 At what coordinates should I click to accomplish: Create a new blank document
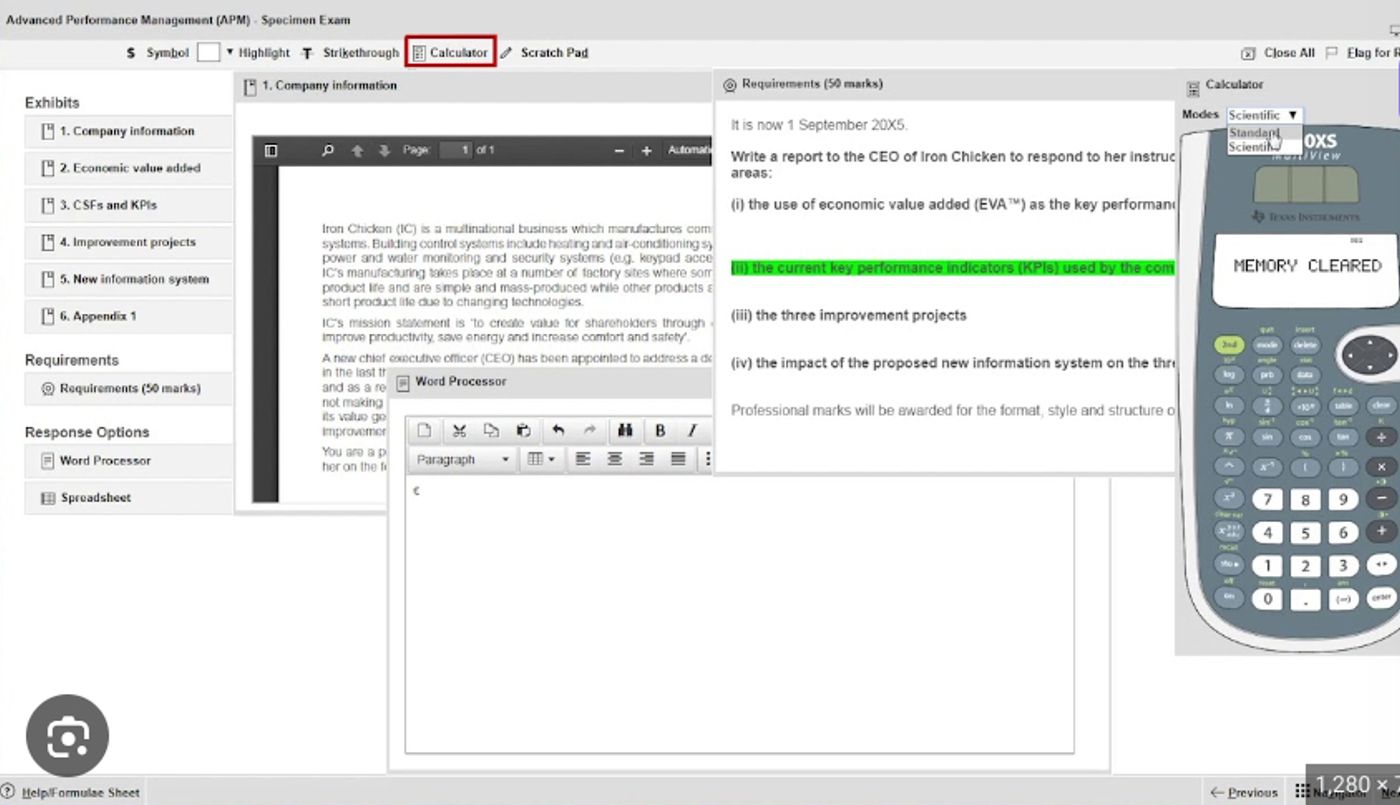(x=424, y=430)
